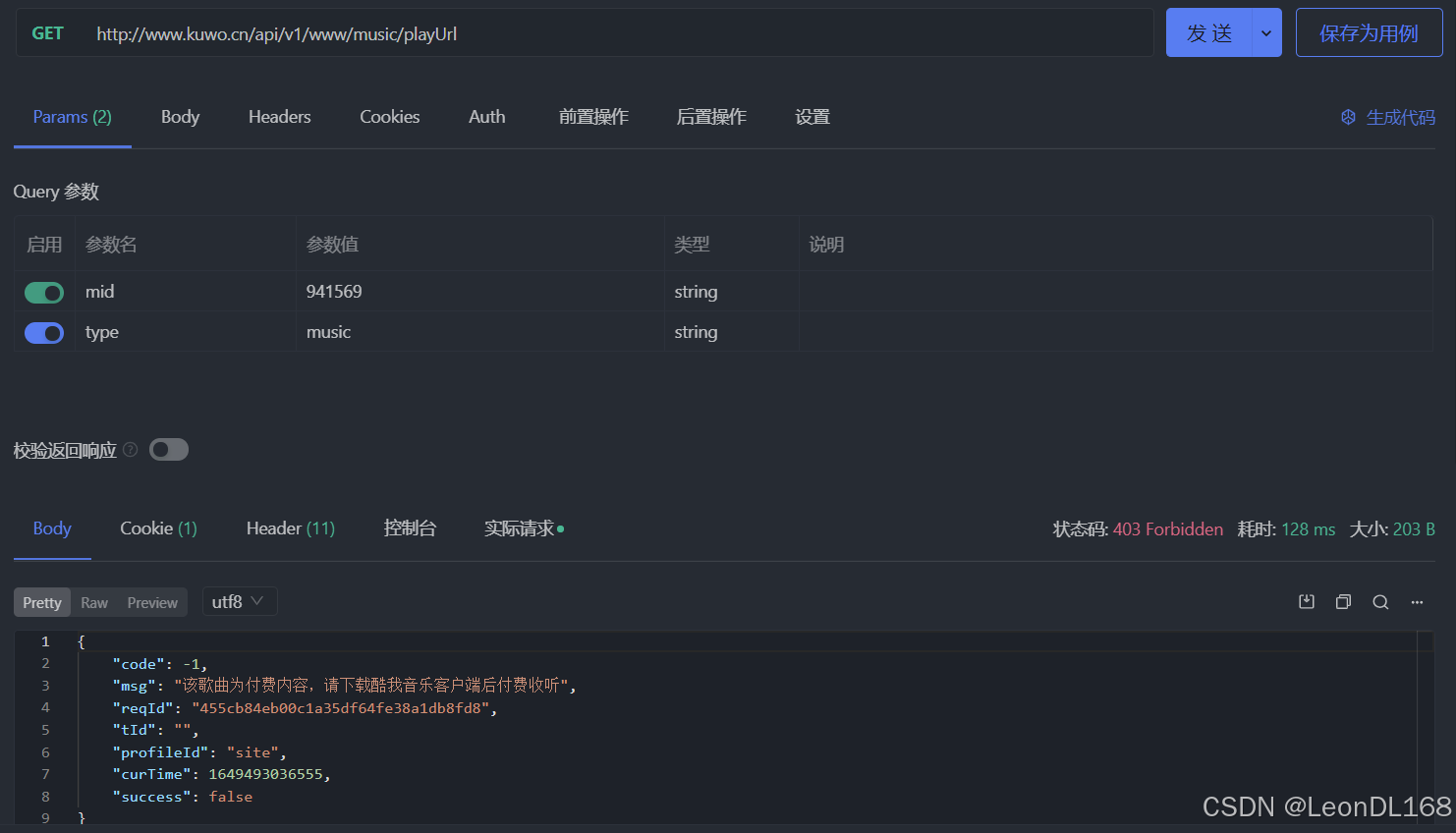The width and height of the screenshot is (1456, 833).
Task: Open the request Body tab
Action: coord(181,117)
